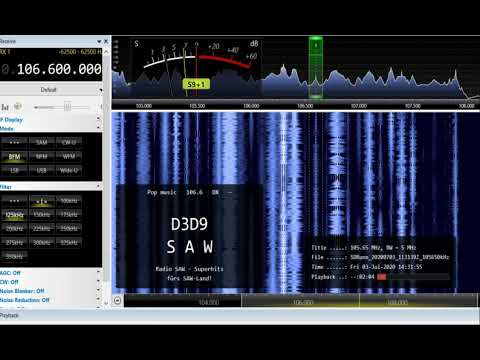
Task: Click the 107.000 frequency scale label
Action: (x=359, y=106)
